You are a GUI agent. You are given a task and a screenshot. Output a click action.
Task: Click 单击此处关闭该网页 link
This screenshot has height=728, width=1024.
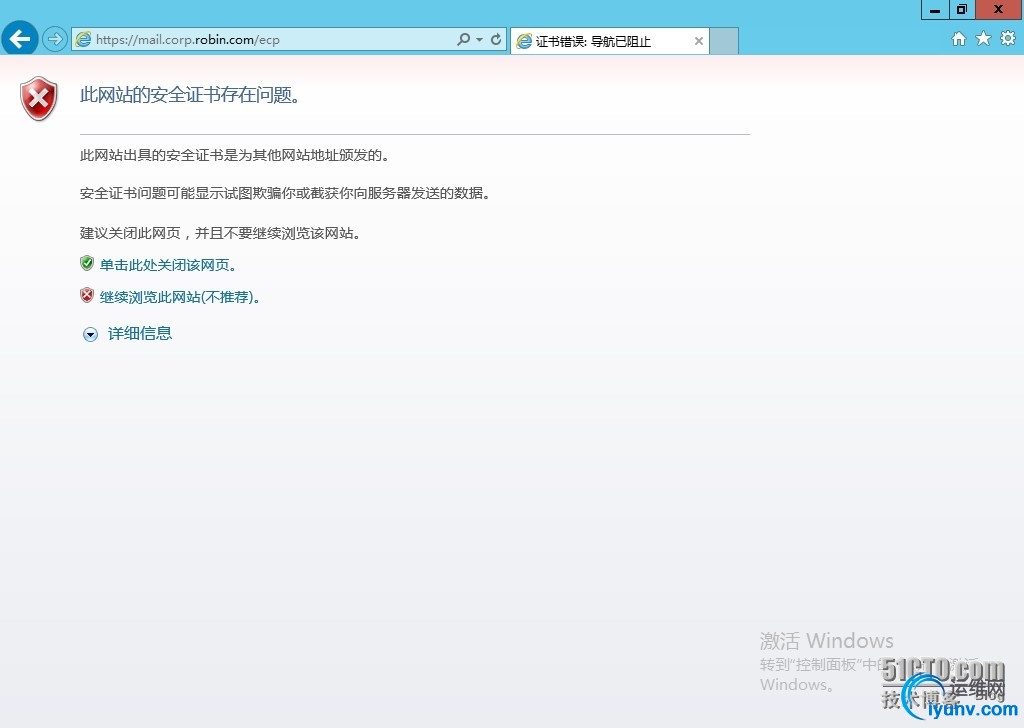click(x=168, y=265)
